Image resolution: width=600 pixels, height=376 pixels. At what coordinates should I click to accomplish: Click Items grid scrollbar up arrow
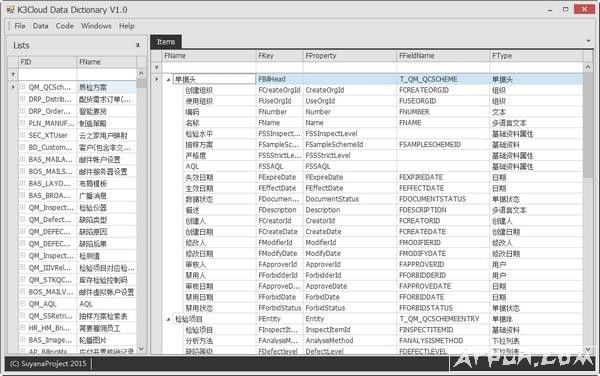pyautogui.click(x=588, y=67)
